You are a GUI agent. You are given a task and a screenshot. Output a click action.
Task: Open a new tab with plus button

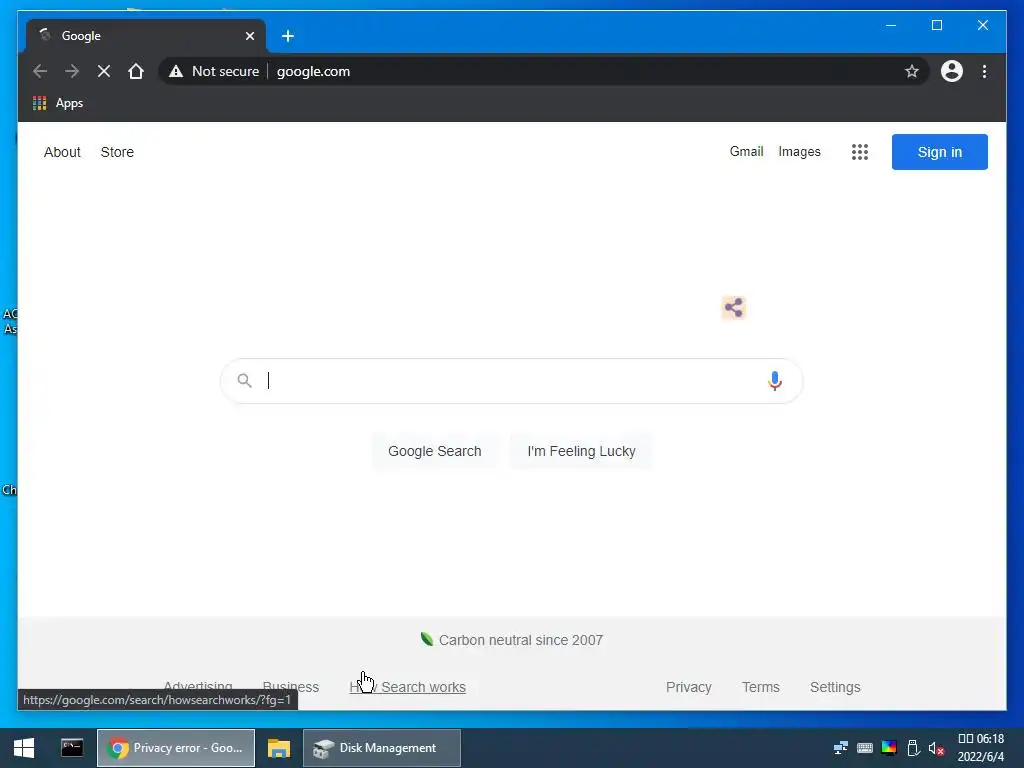(x=287, y=36)
